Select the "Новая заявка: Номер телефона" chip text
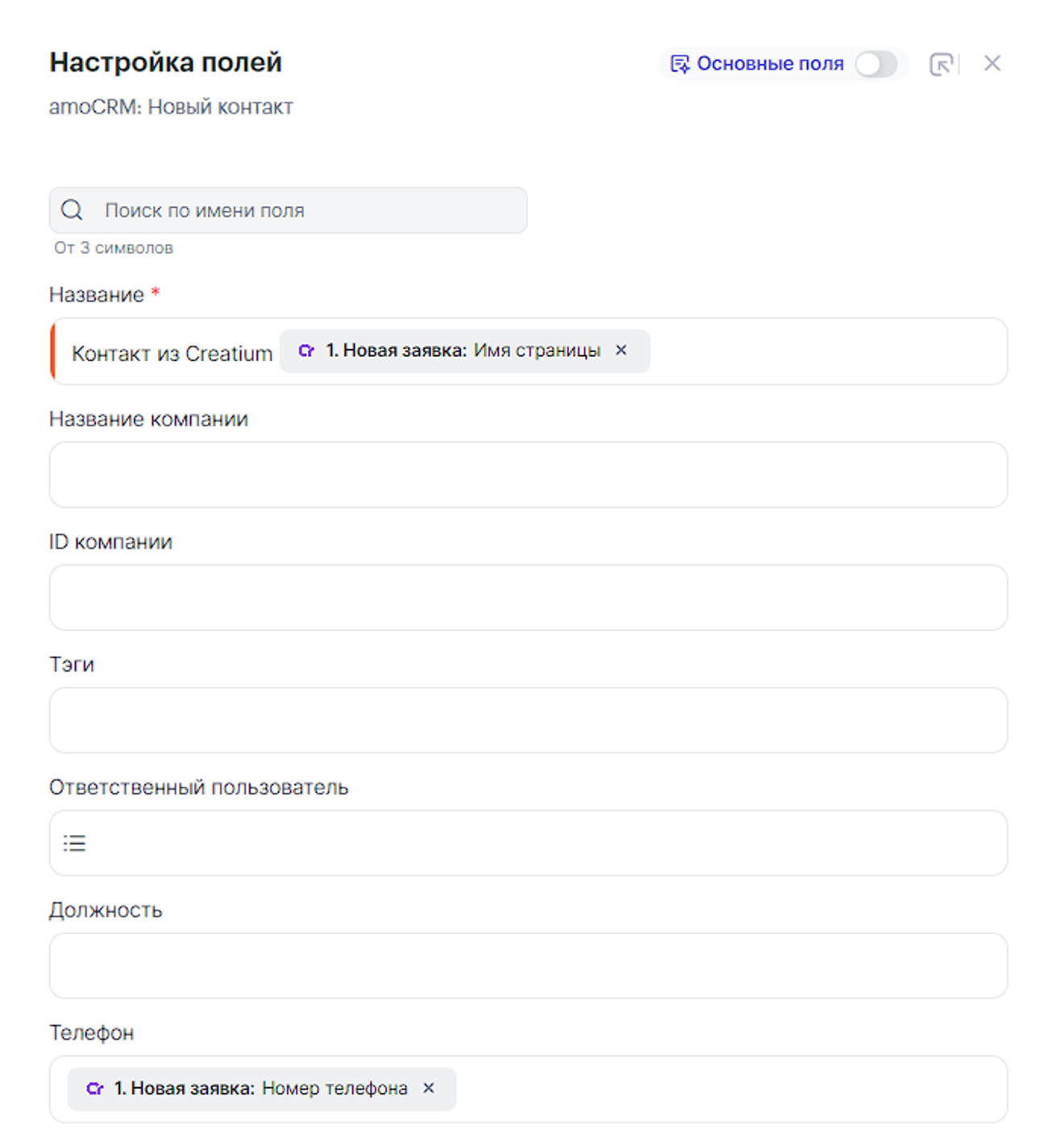Screen dimensions: 1064x1146 260,1089
